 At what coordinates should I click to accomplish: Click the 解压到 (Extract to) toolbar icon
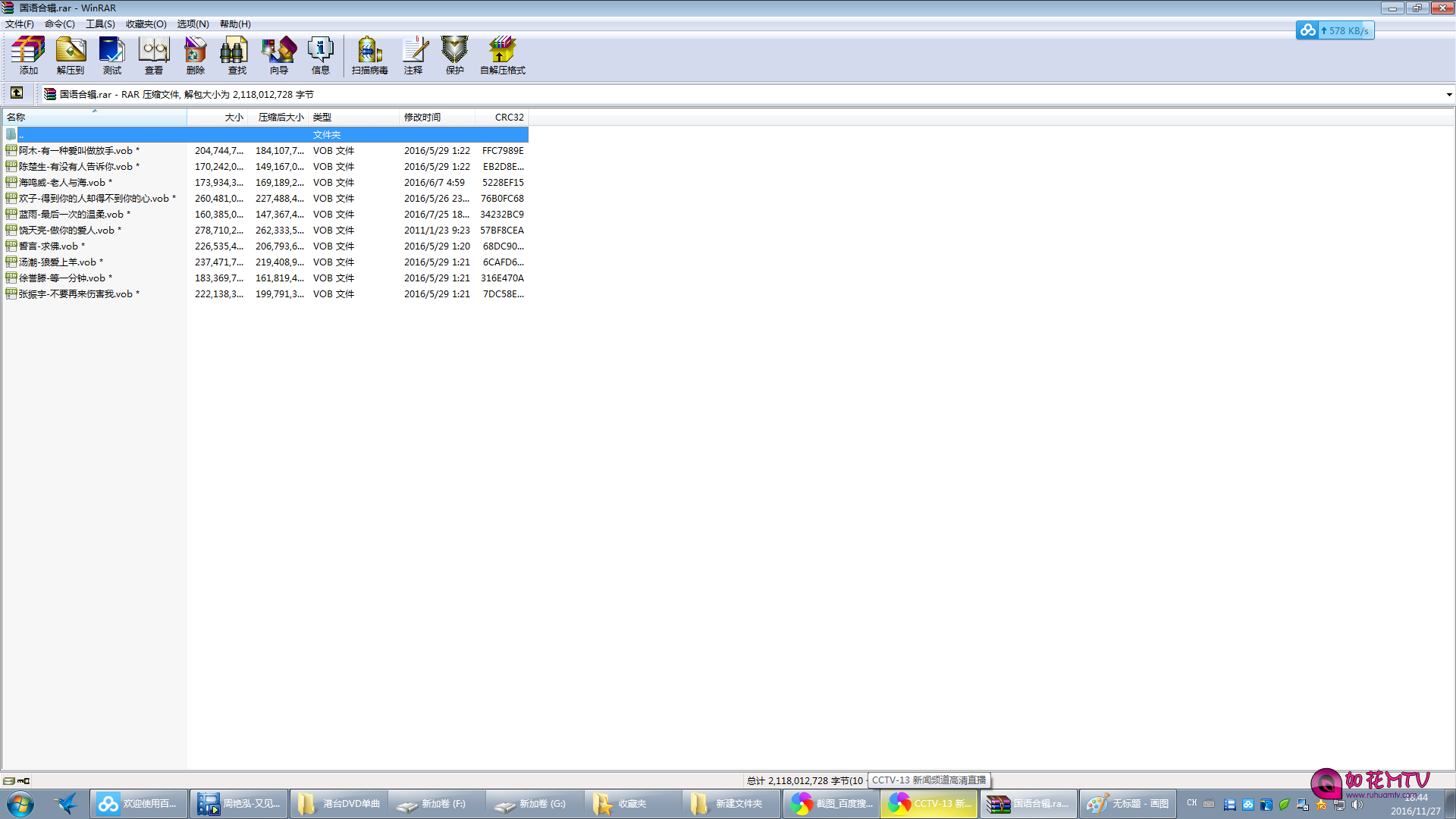(71, 55)
